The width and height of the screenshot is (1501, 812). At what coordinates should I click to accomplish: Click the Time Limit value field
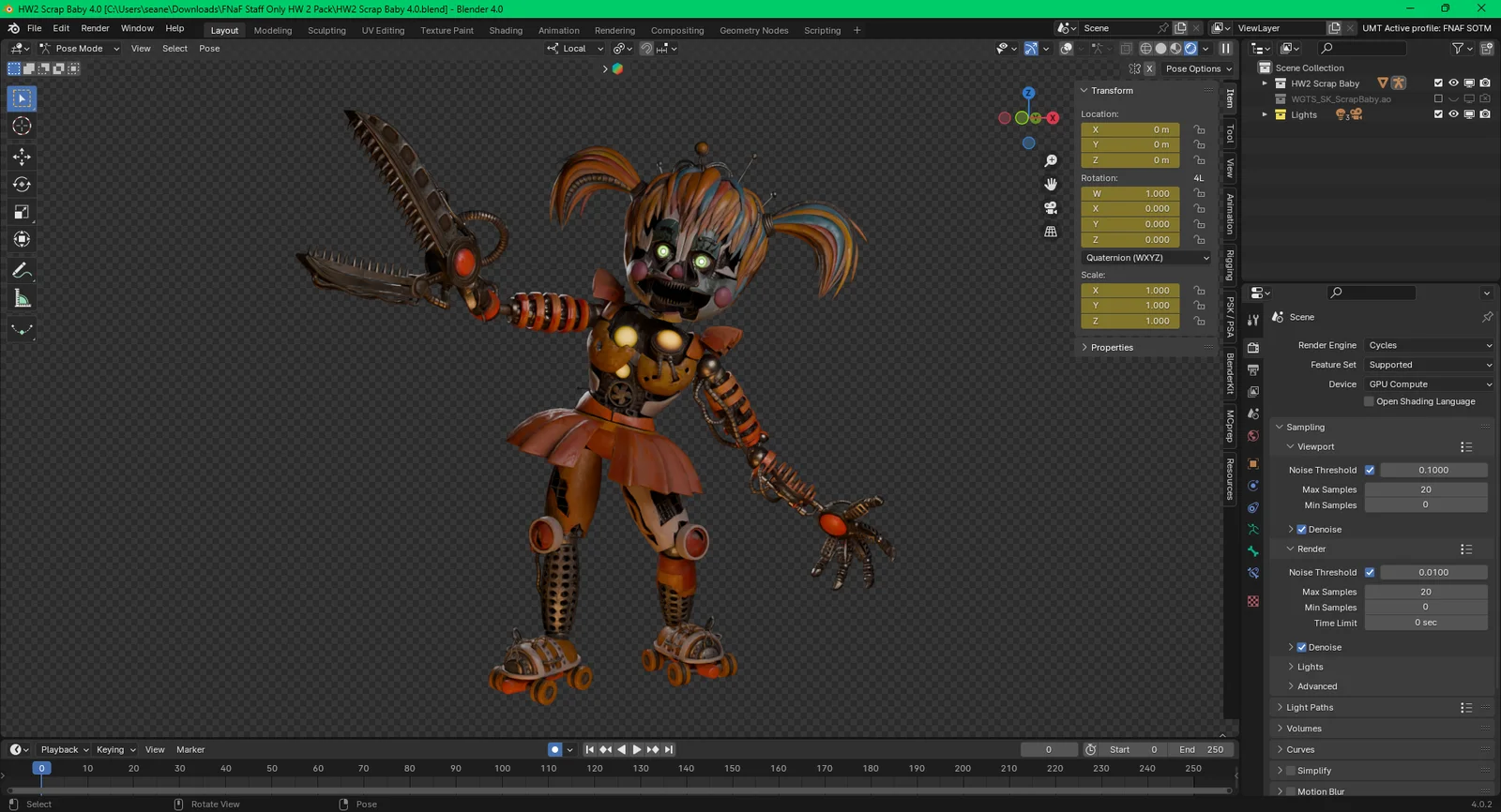point(1426,623)
